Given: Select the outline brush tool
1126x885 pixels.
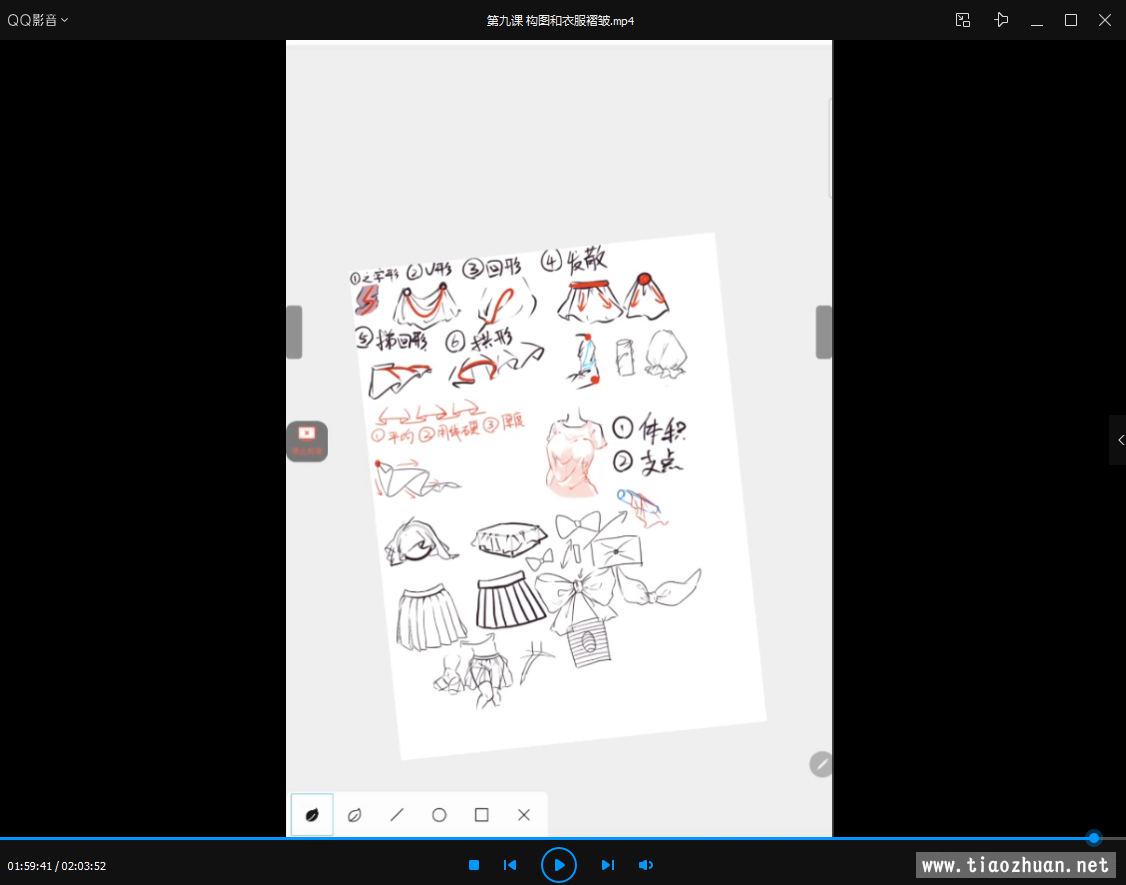Looking at the screenshot, I should pos(354,815).
